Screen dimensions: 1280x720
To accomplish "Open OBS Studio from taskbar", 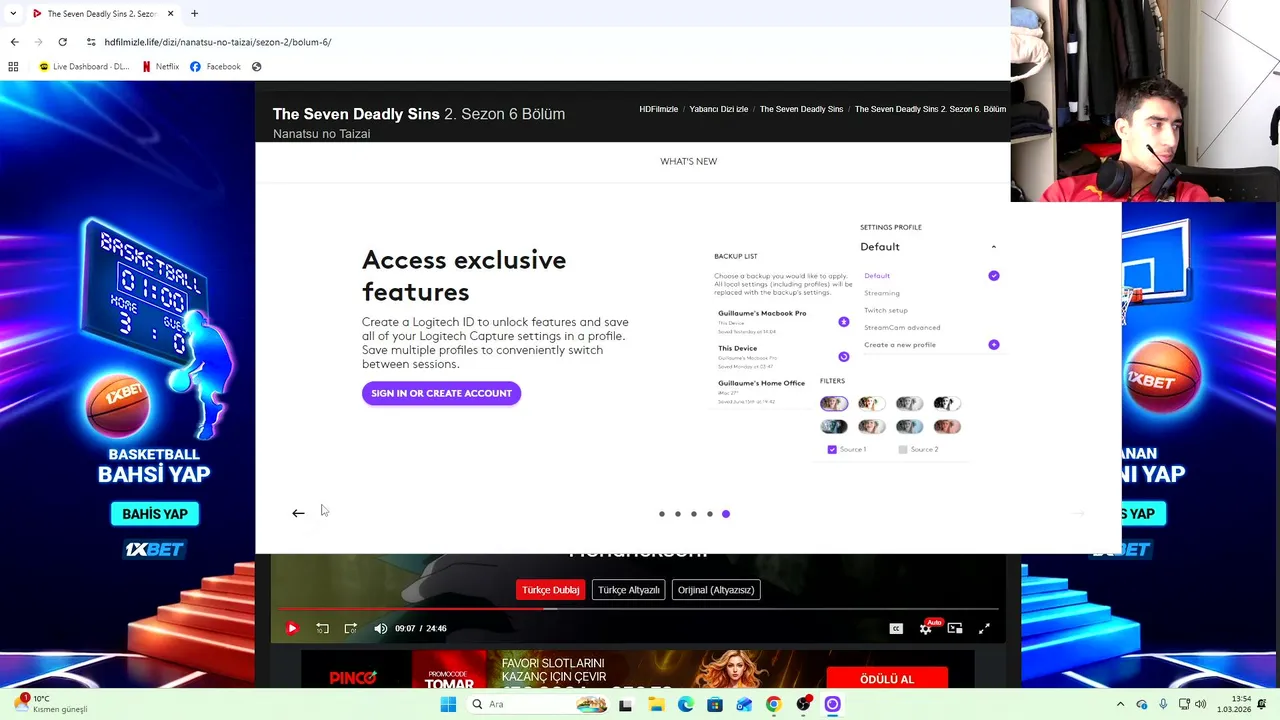I will coord(803,704).
